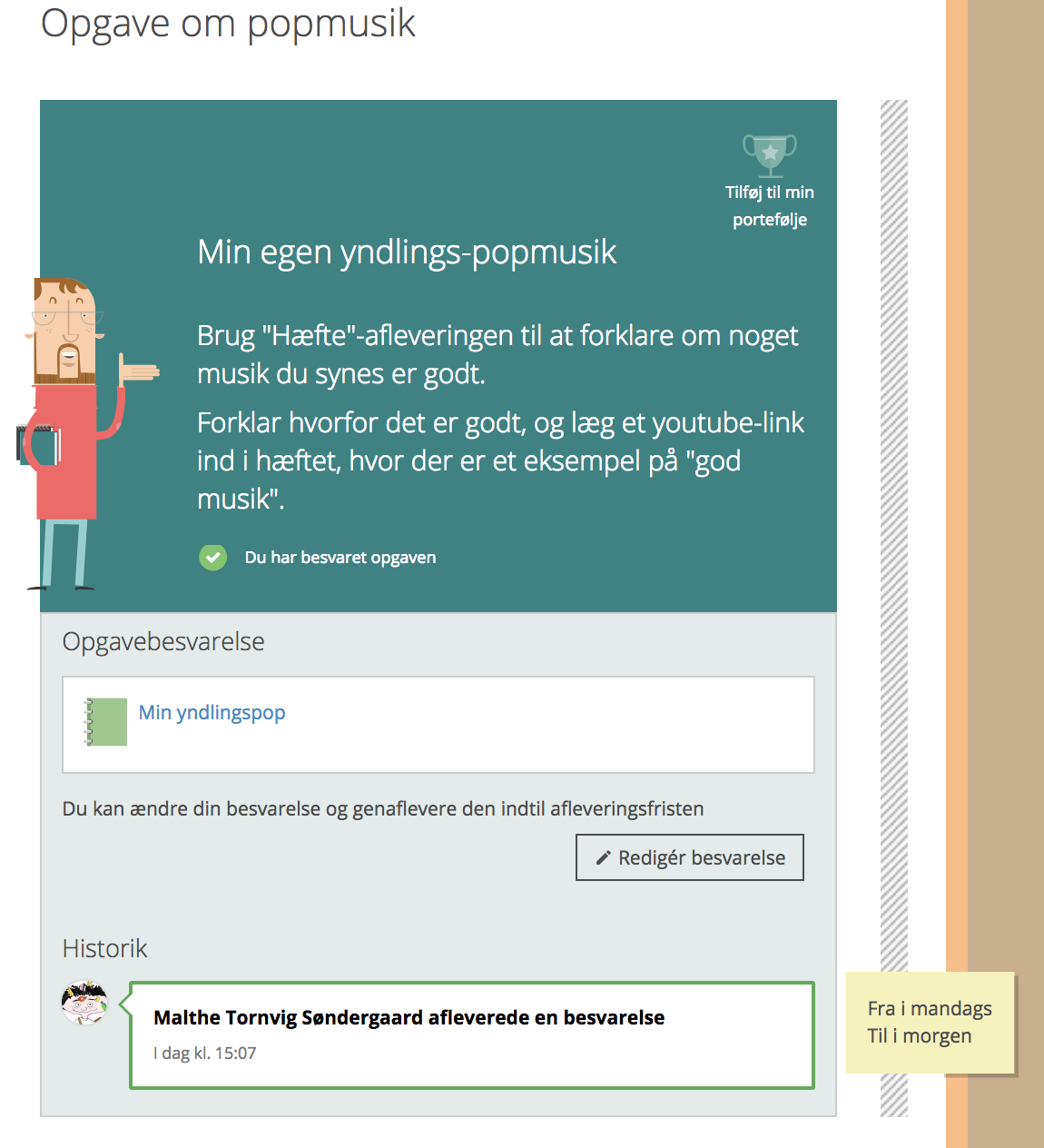The height and width of the screenshot is (1148, 1044).
Task: Click the trophy portfolio icon
Action: 770,155
